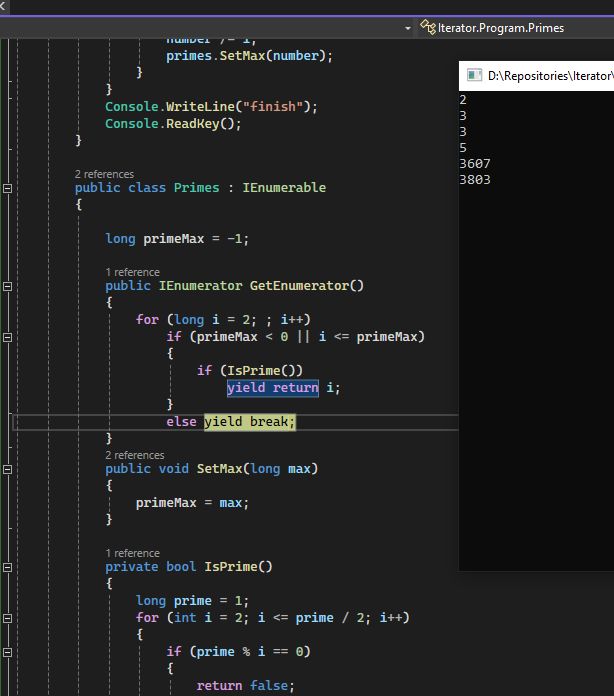
Task: Click the highlighted 'yield break;' statement
Action: [x=250, y=422]
